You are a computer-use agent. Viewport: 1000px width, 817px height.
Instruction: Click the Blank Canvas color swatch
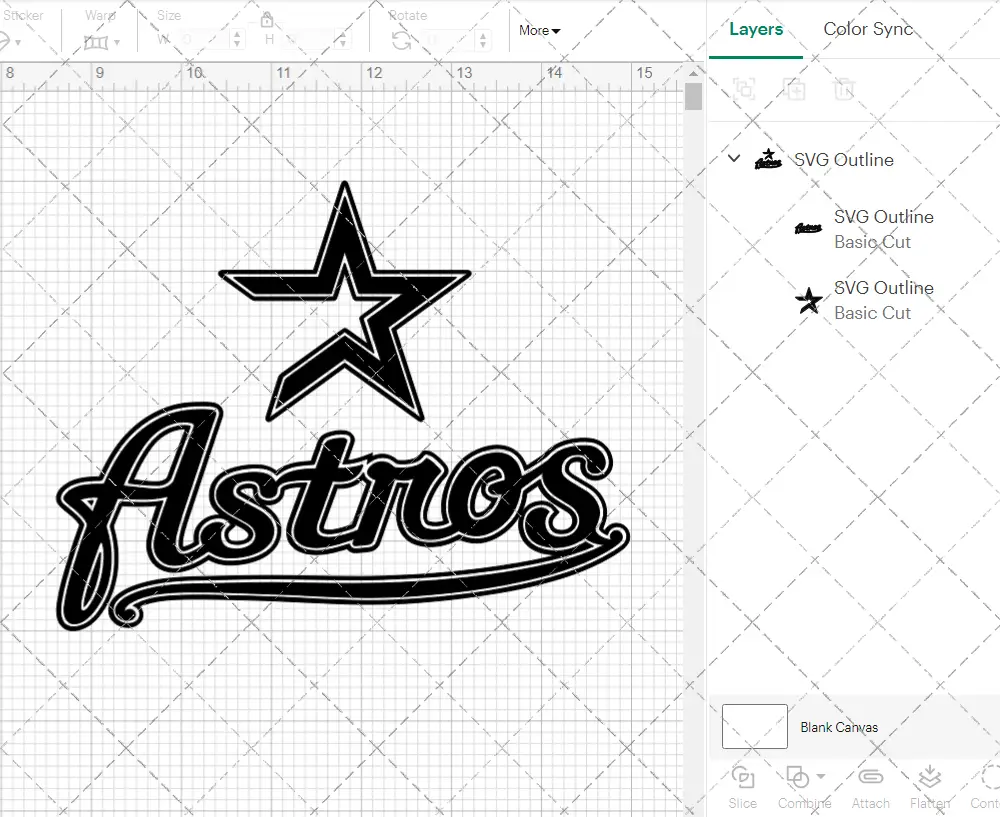click(753, 727)
